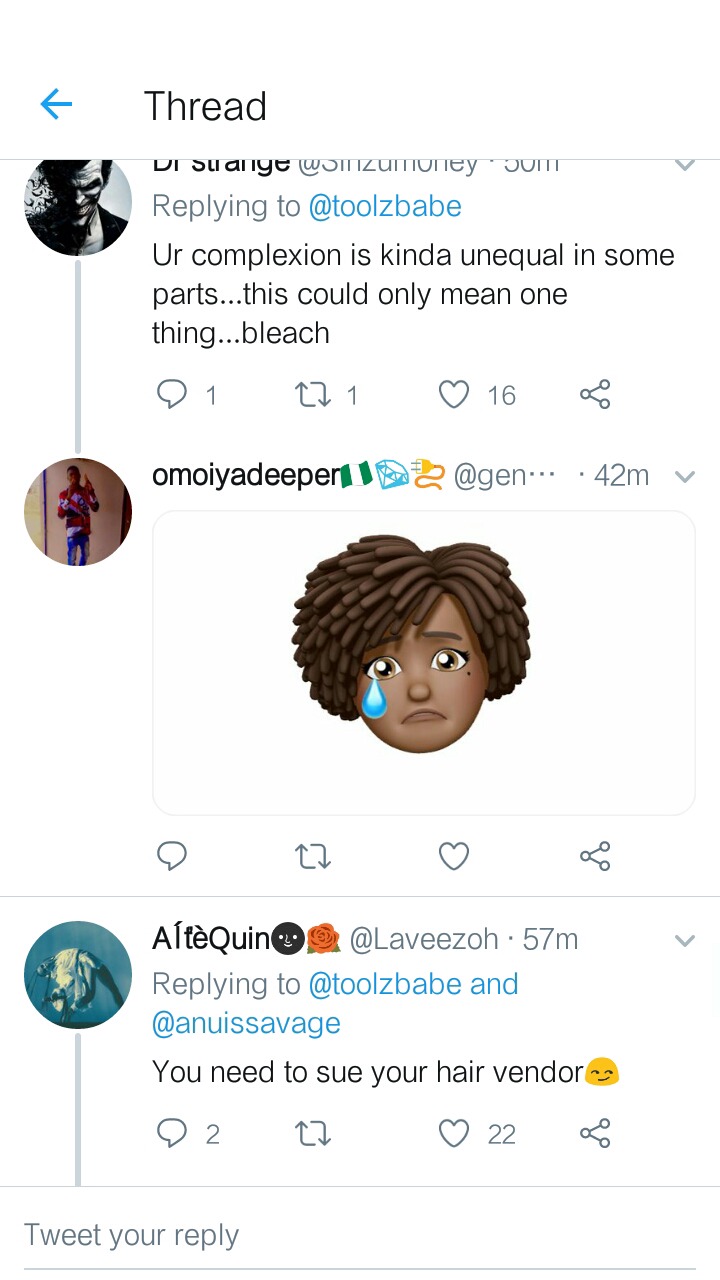The height and width of the screenshot is (1280, 720).
Task: Reply to omoiyadeeper's crying memoji tweet
Action: [x=172, y=856]
